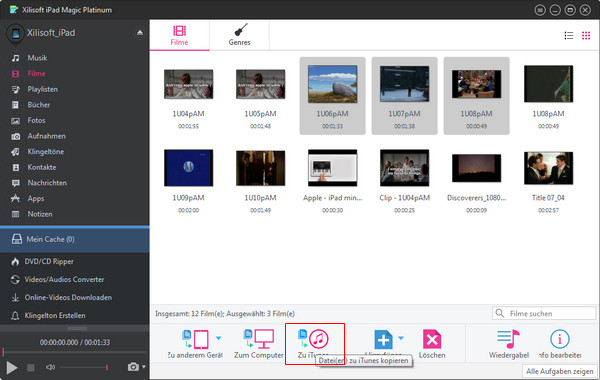600x380 pixels.
Task: Play the selected media
Action: tap(11, 368)
